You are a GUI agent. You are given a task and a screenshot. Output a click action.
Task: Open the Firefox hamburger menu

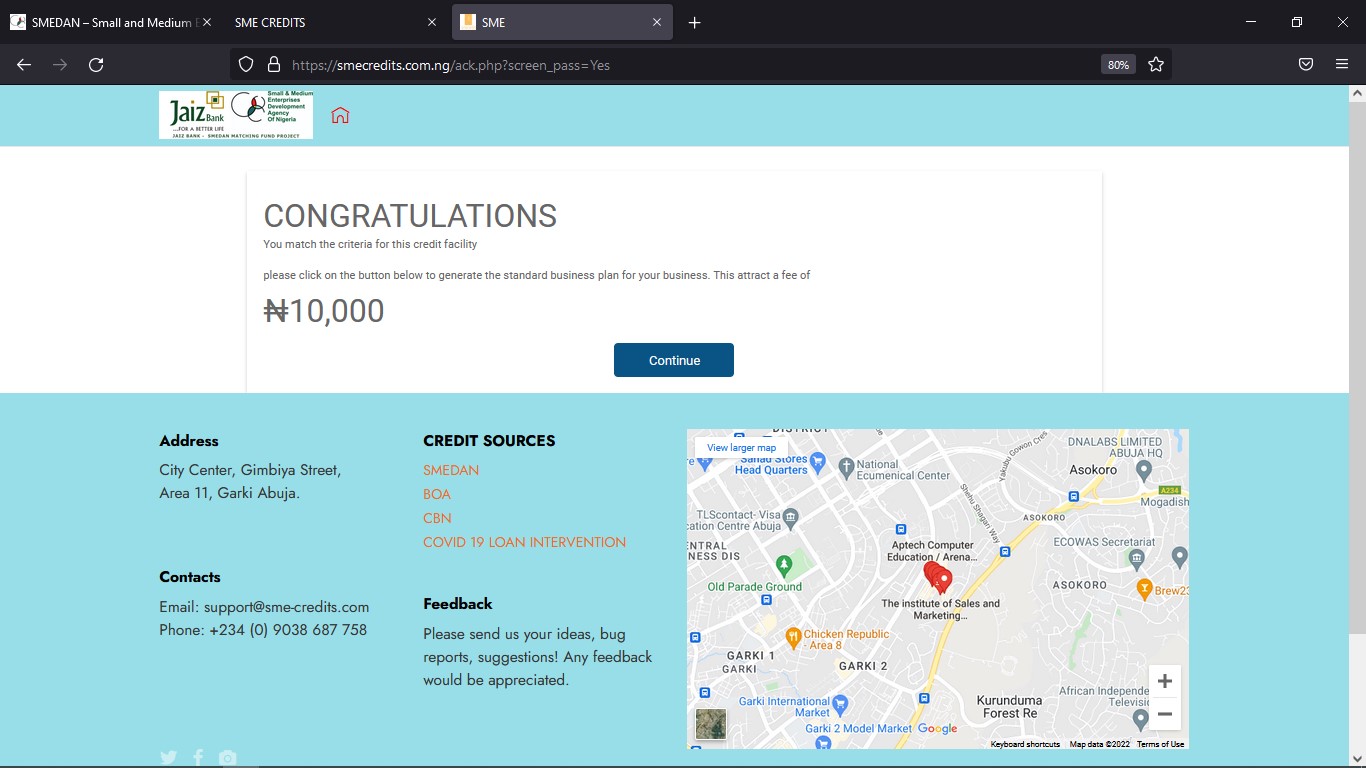pos(1342,65)
